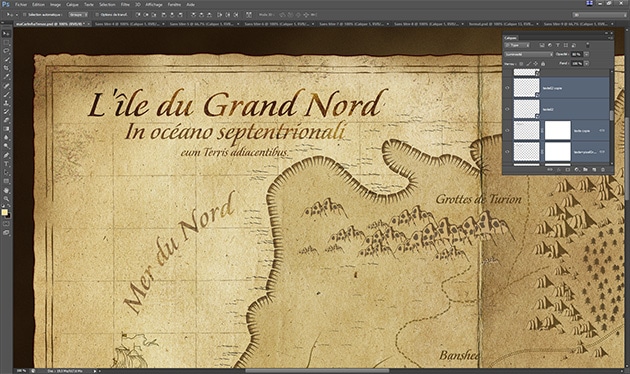Open the Filtre menu
The height and width of the screenshot is (374, 630).
[x=125, y=5]
